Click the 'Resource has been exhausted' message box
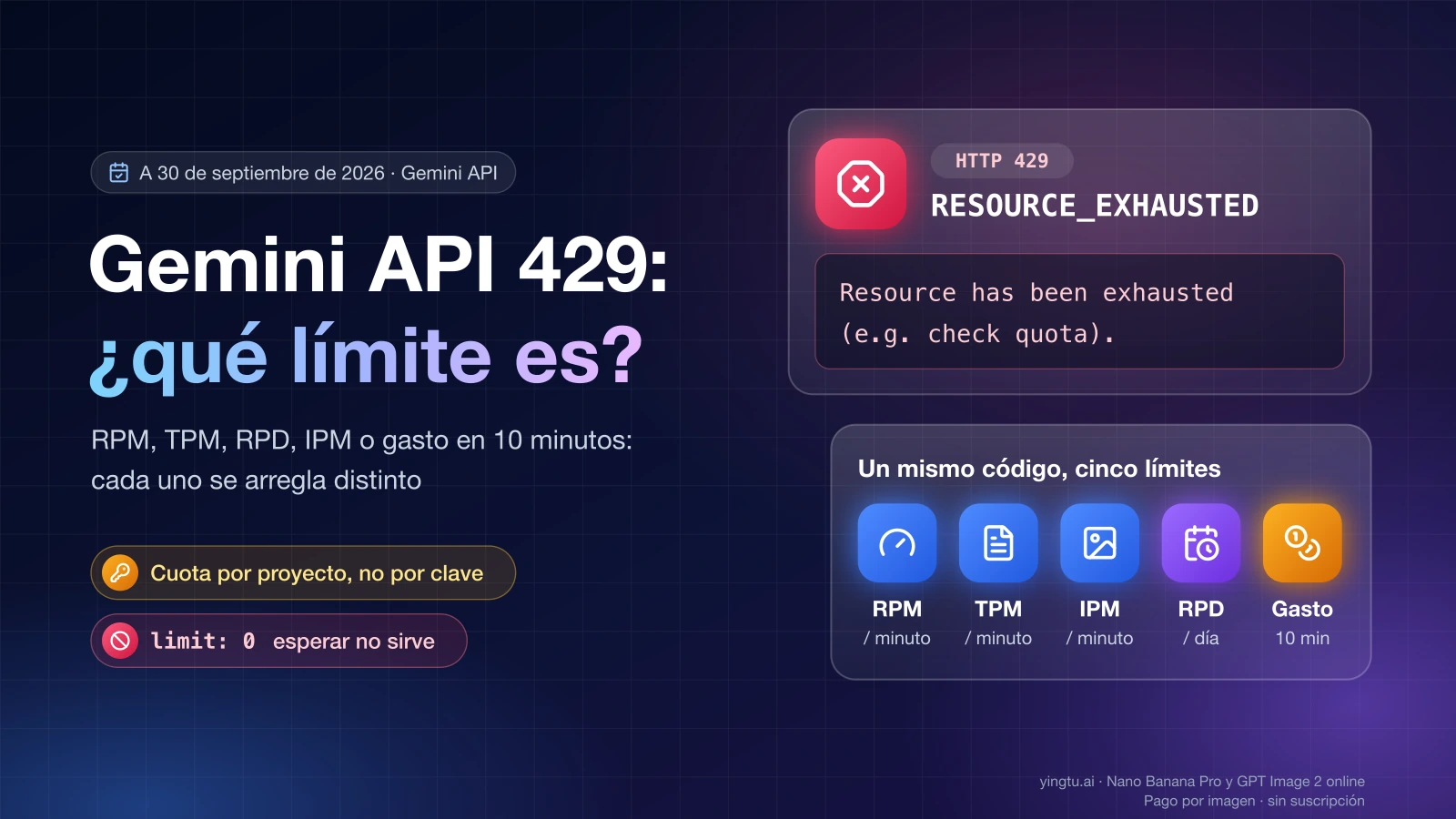This screenshot has width=1456, height=819. click(x=1079, y=311)
